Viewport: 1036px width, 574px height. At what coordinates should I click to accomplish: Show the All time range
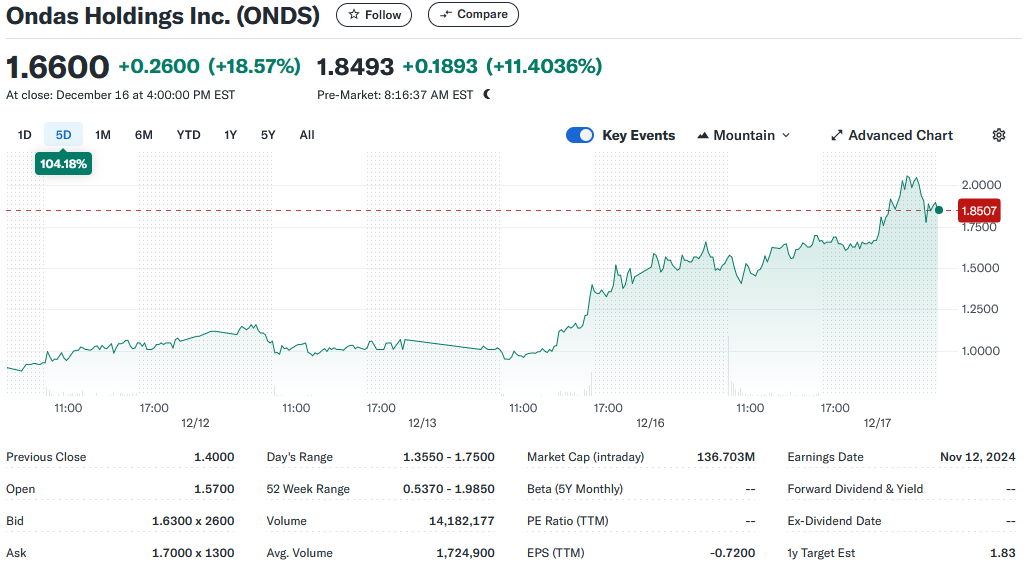tap(307, 135)
